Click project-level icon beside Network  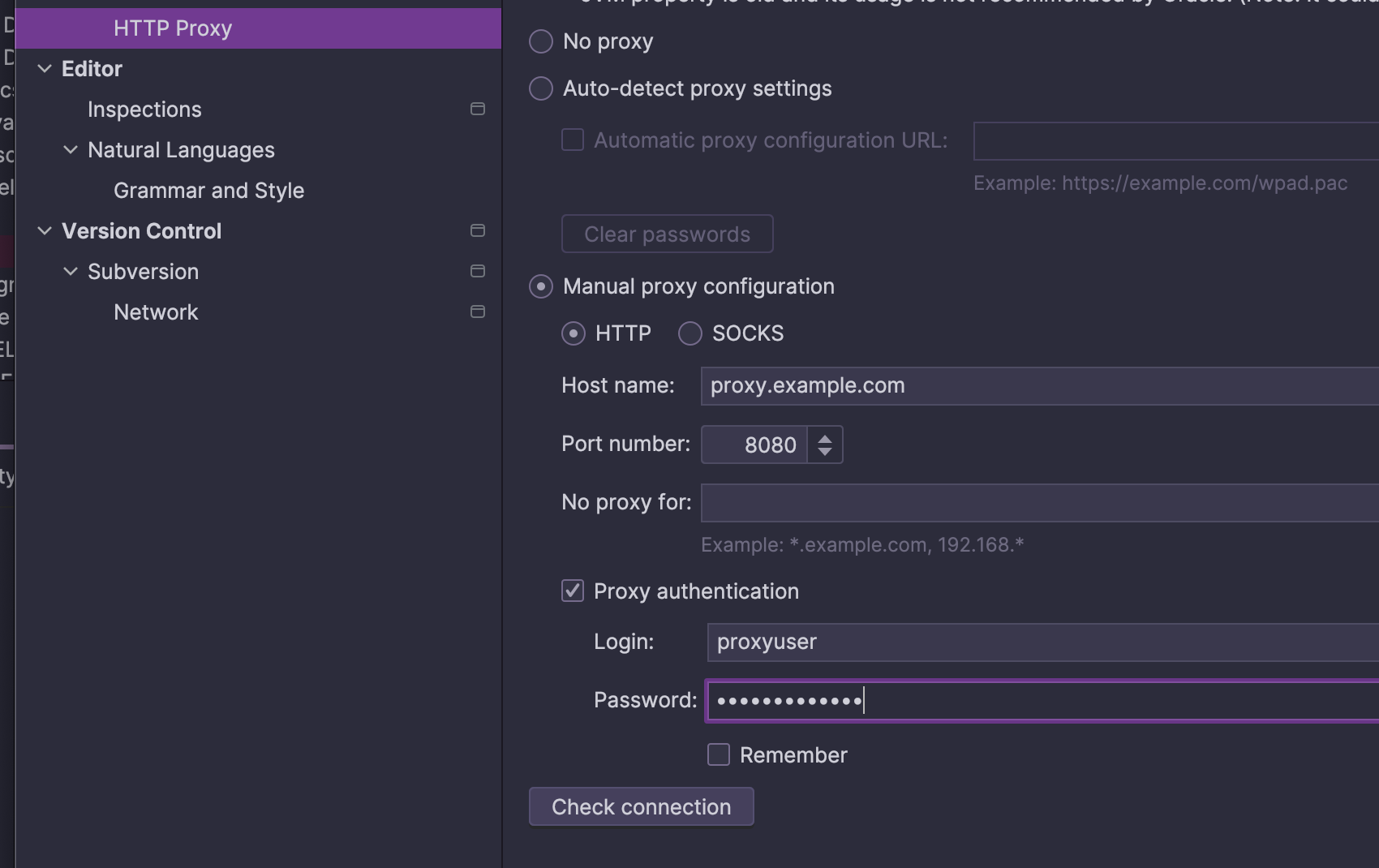pos(478,312)
